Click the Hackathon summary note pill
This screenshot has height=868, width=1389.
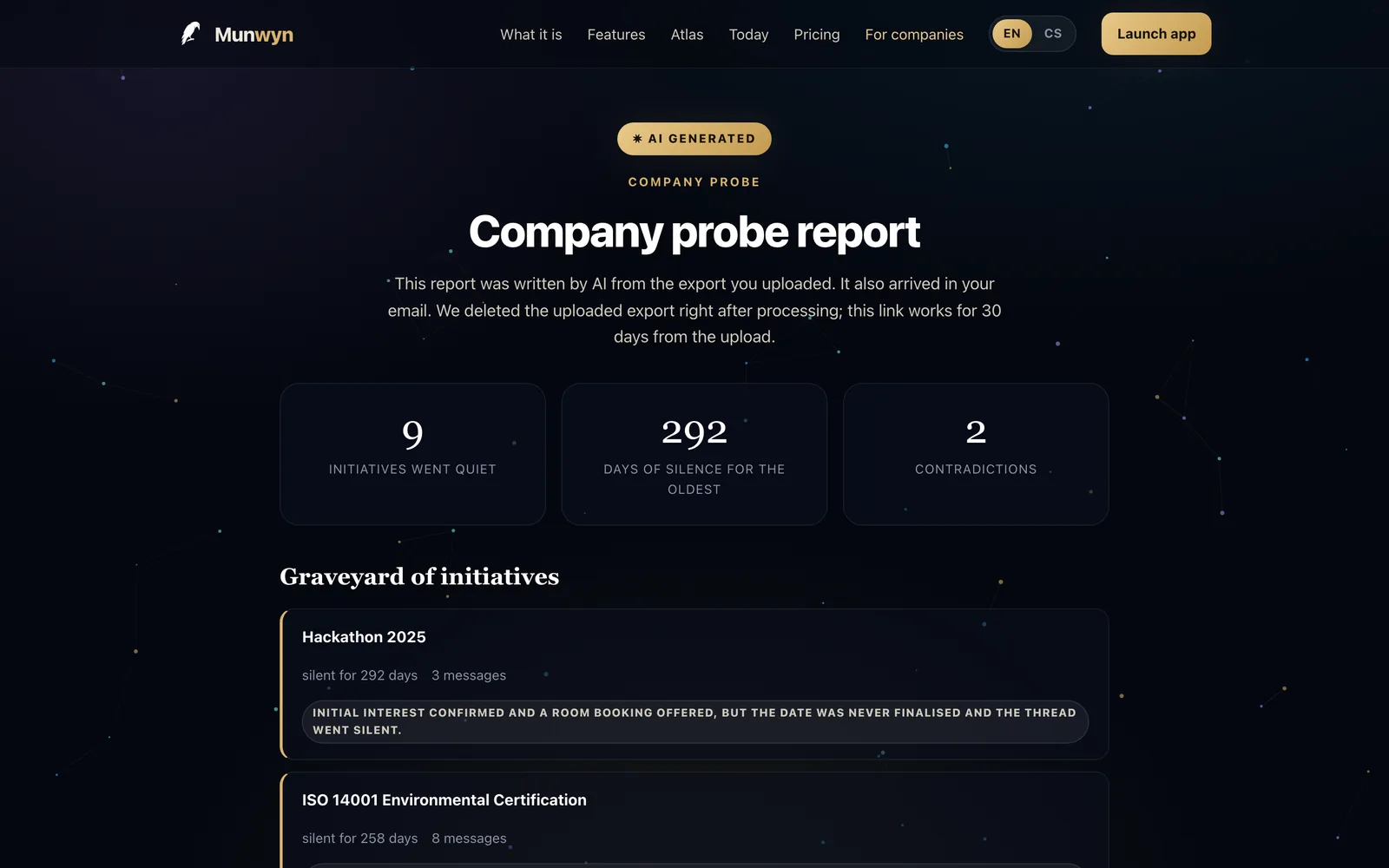click(x=694, y=721)
